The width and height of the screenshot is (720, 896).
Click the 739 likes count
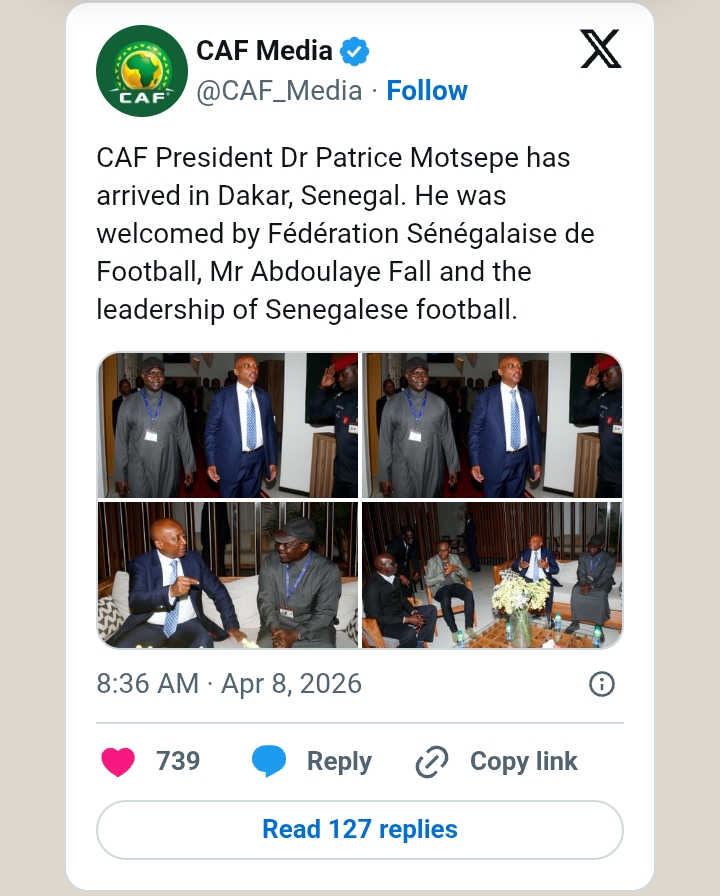click(178, 761)
